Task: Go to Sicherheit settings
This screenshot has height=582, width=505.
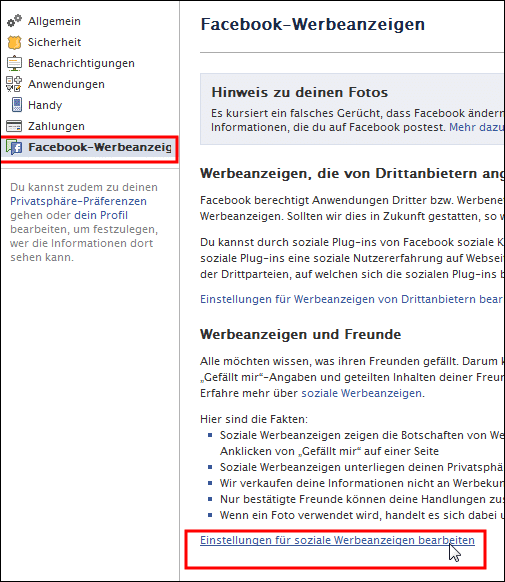Action: 55,42
